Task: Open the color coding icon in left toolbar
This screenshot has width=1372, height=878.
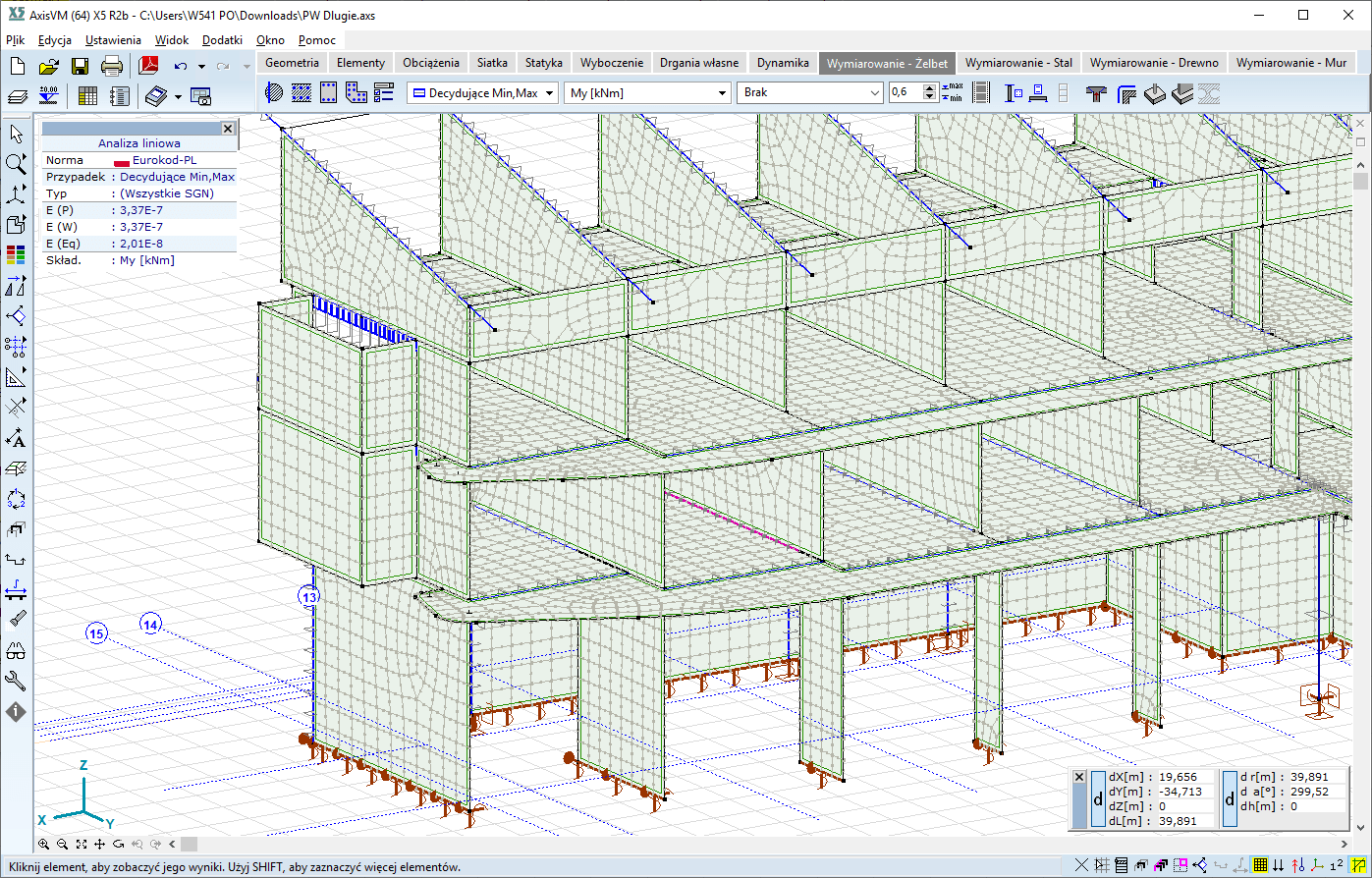Action: (x=16, y=254)
